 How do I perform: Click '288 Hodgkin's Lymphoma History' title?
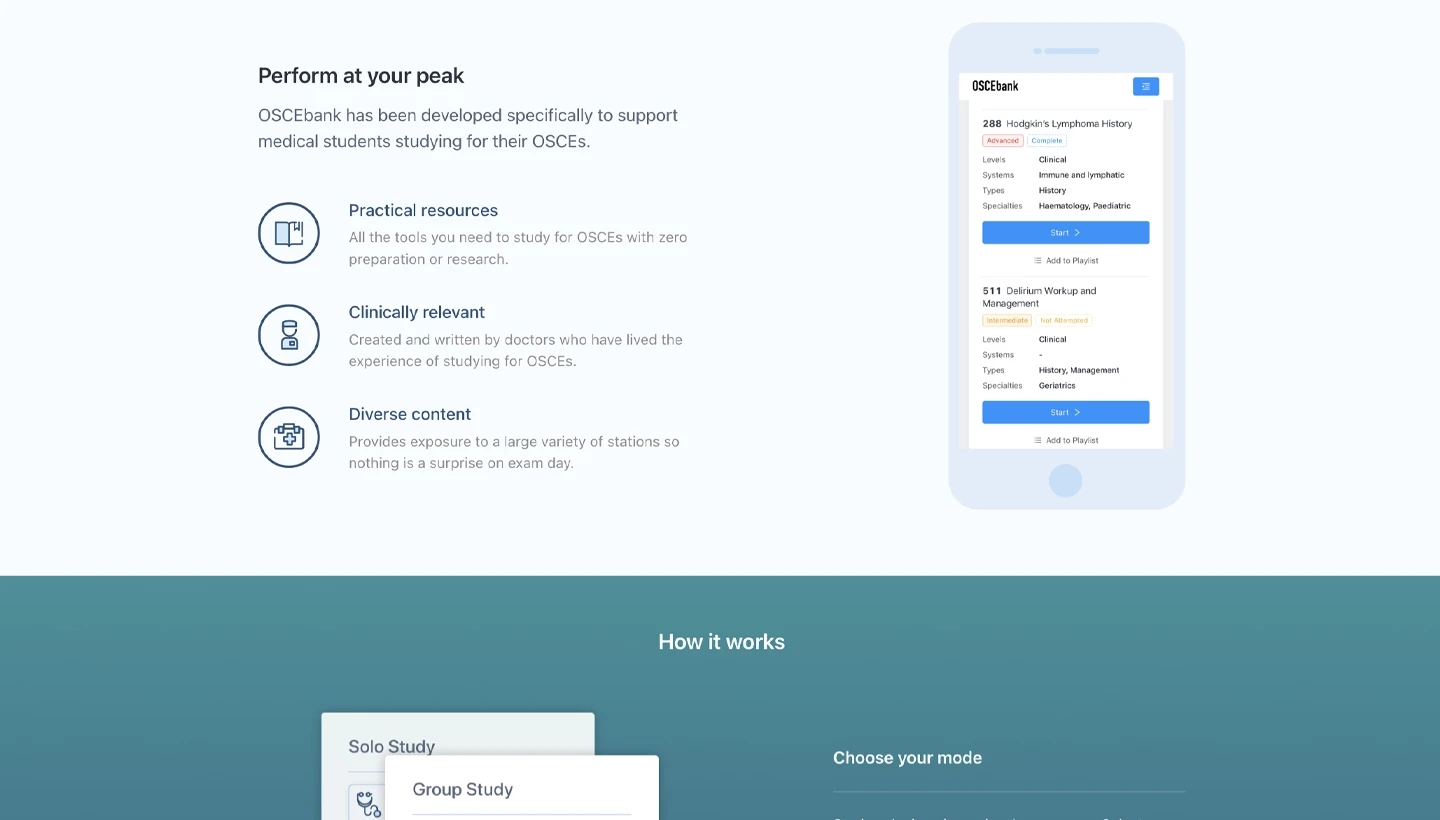pos(1057,124)
